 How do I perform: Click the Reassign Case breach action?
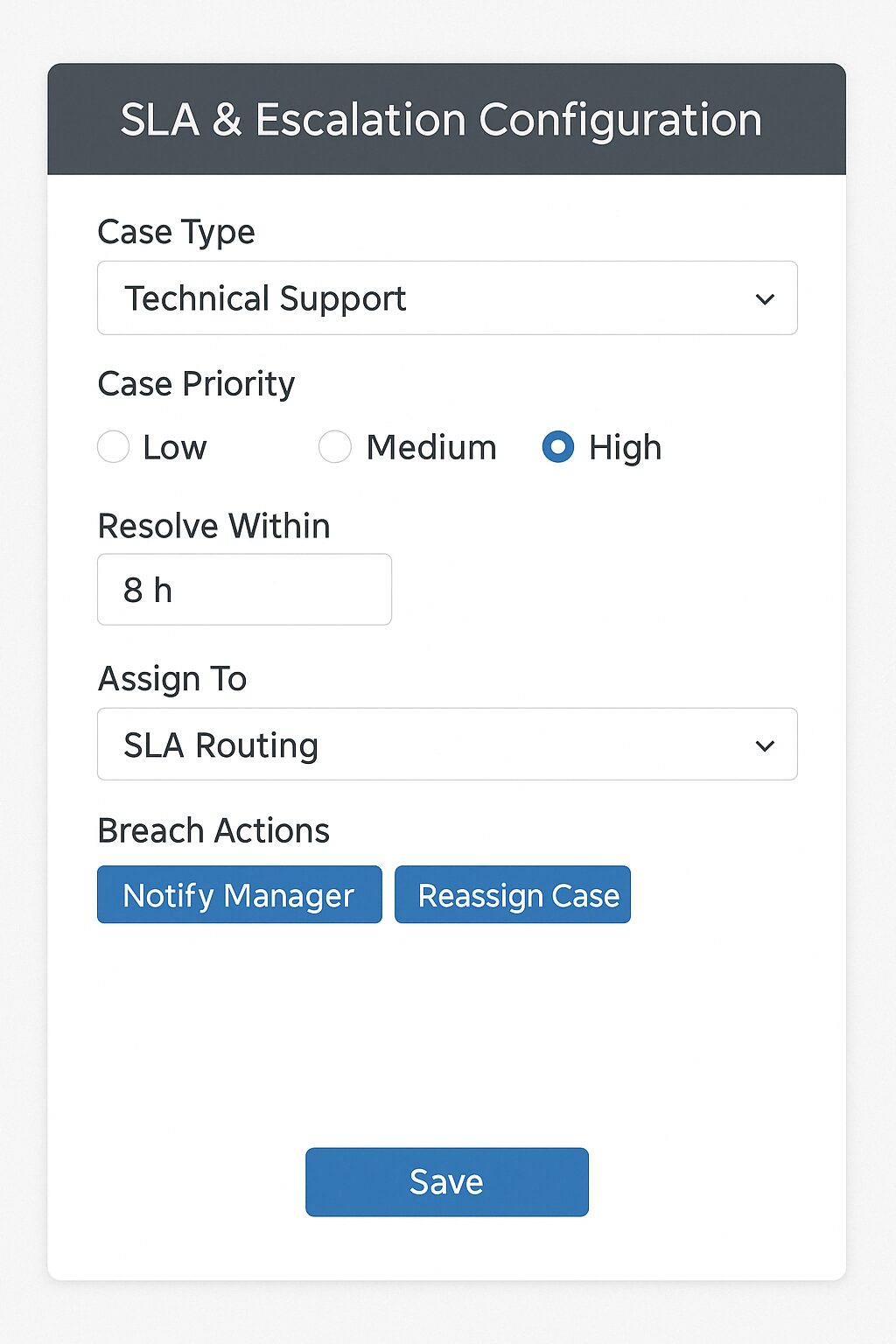pyautogui.click(x=513, y=895)
